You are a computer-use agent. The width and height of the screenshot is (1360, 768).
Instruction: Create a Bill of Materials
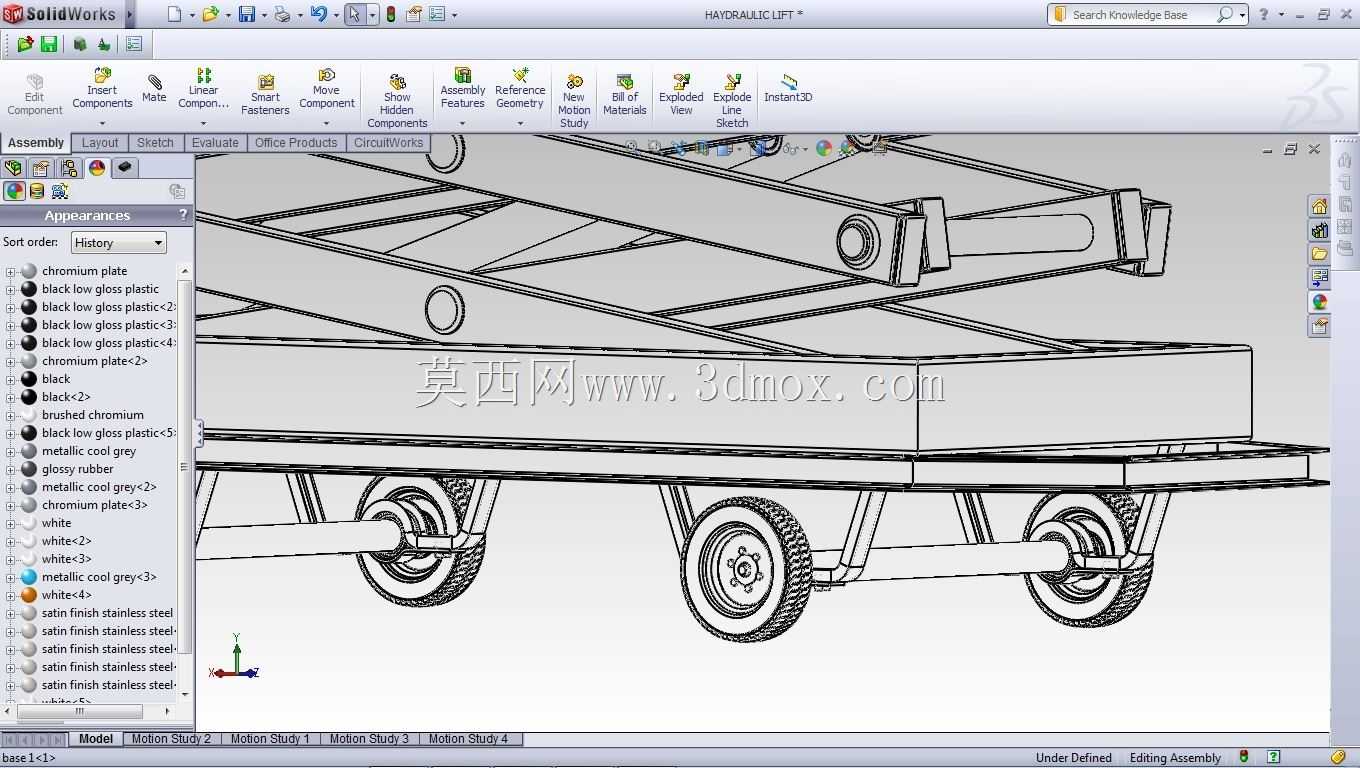(x=624, y=94)
